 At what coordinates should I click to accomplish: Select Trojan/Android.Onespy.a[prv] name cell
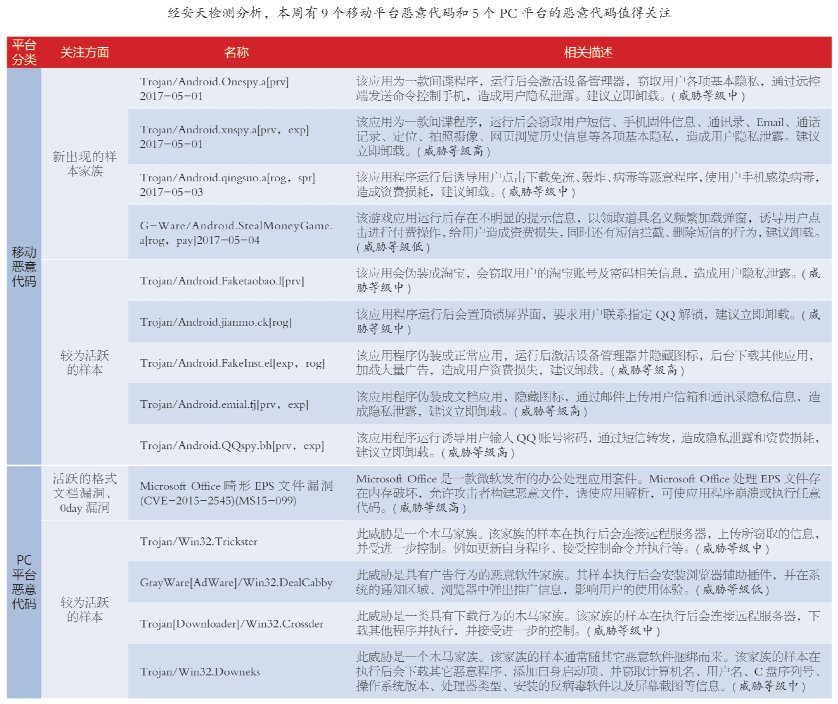click(x=236, y=89)
